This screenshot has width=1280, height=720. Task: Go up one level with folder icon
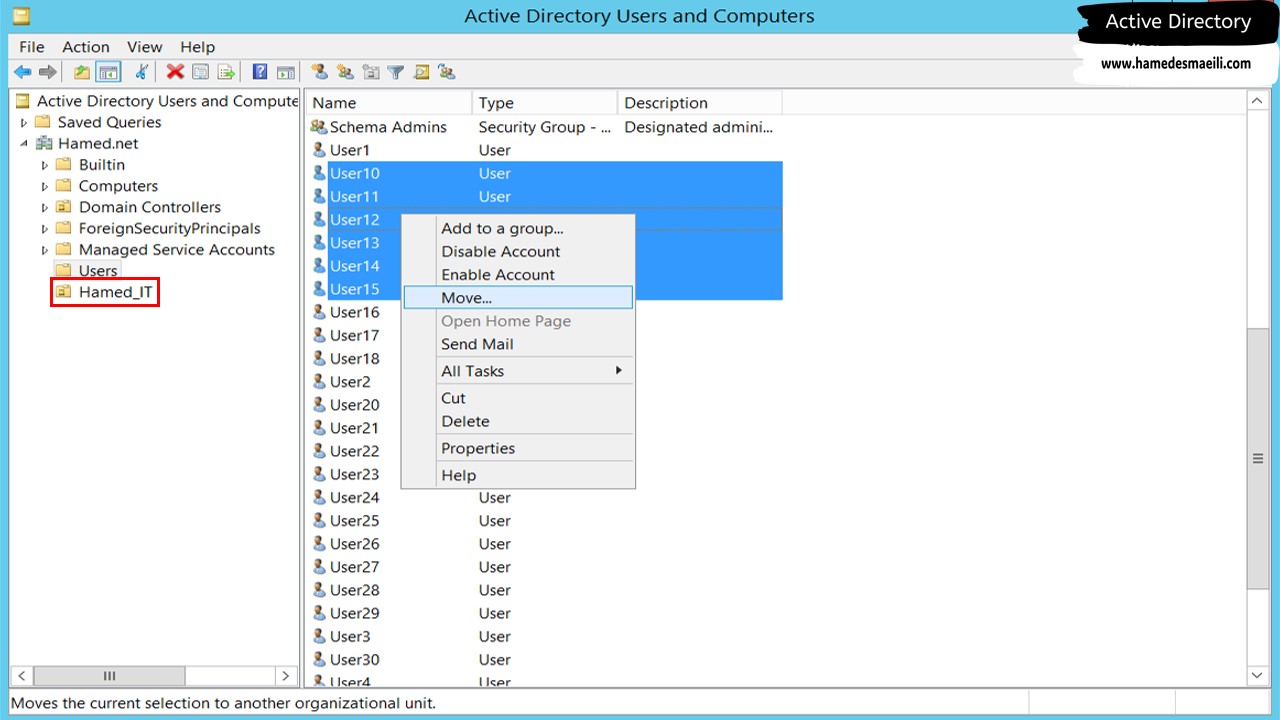(x=82, y=72)
